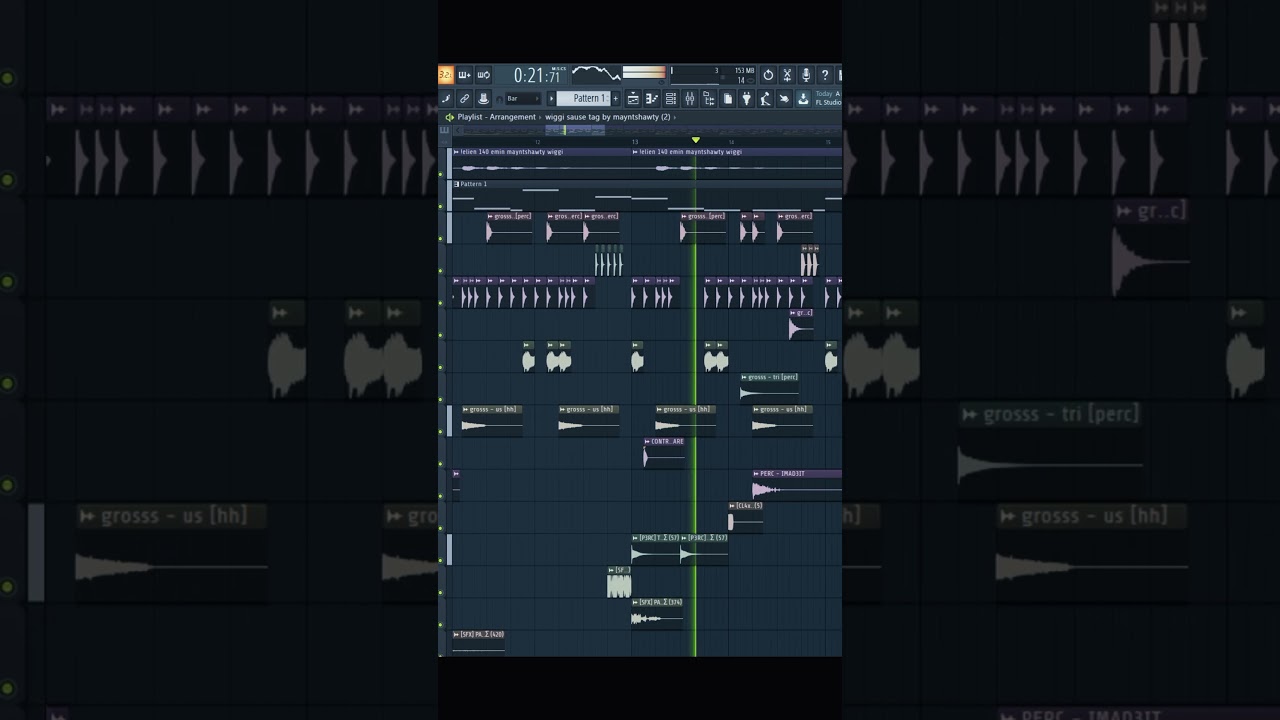The image size is (1280, 720).
Task: Open the tempo tapper icon
Action: coord(765,98)
